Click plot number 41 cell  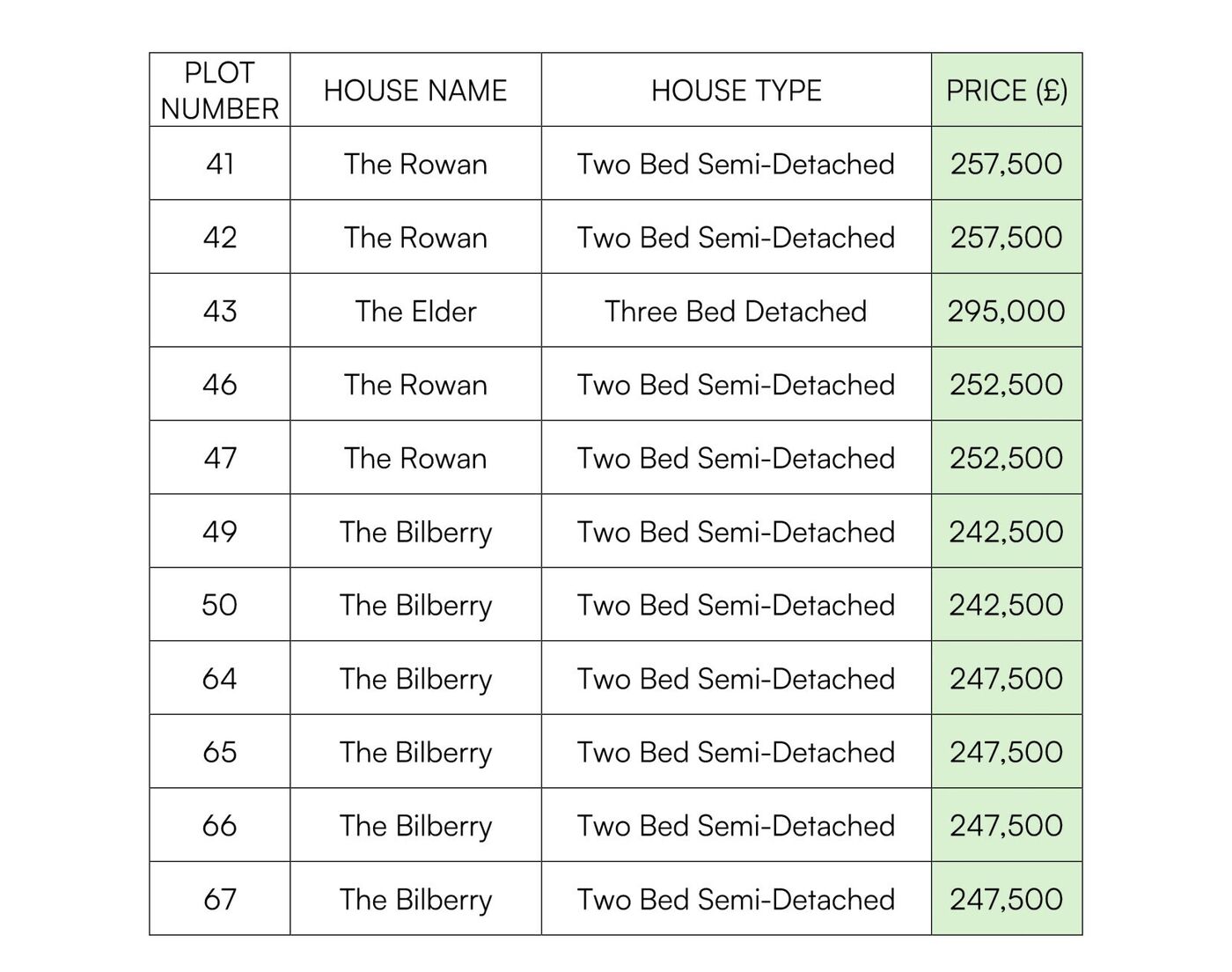[x=219, y=164]
